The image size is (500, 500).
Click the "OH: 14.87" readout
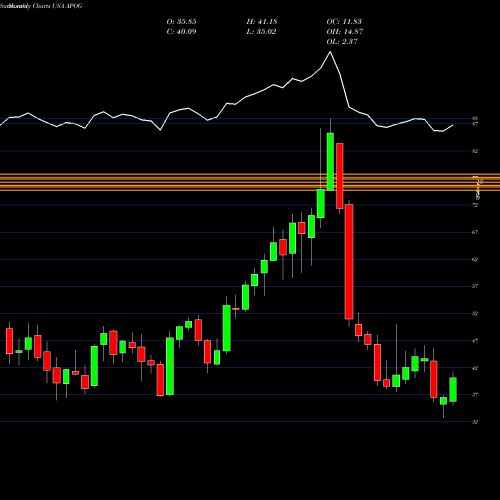tap(345, 32)
